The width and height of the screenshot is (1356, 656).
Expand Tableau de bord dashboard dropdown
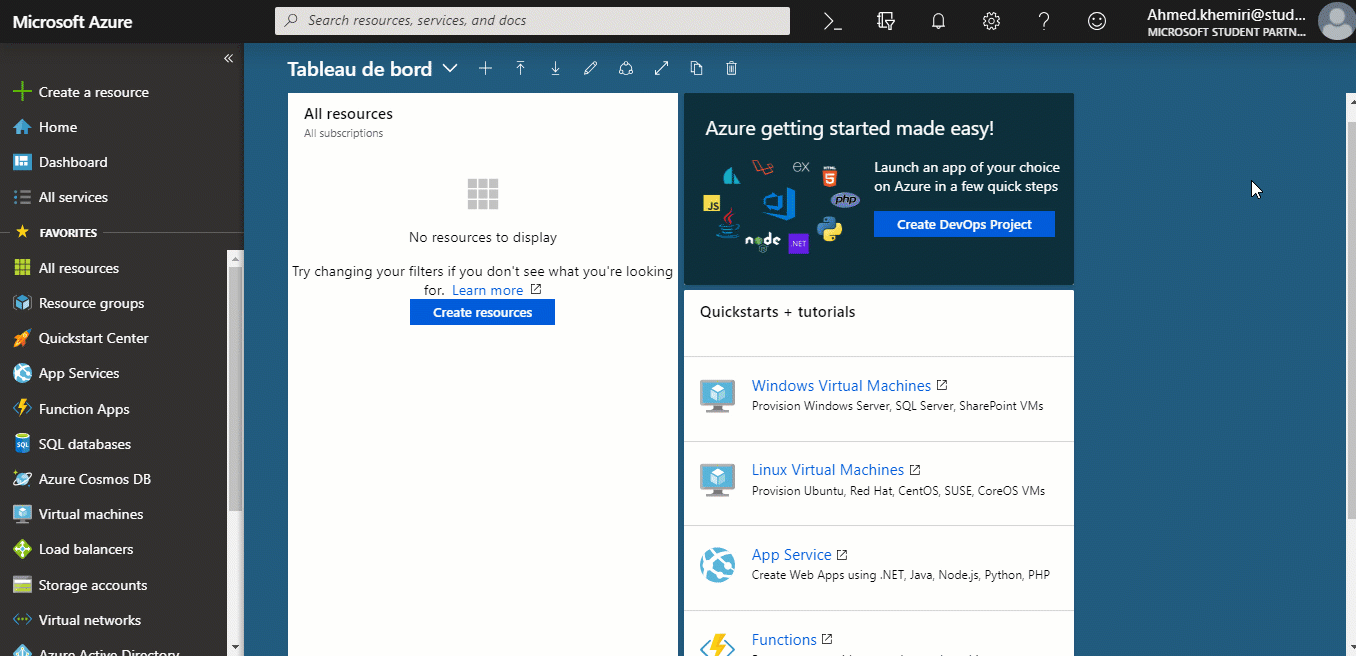[x=450, y=68]
